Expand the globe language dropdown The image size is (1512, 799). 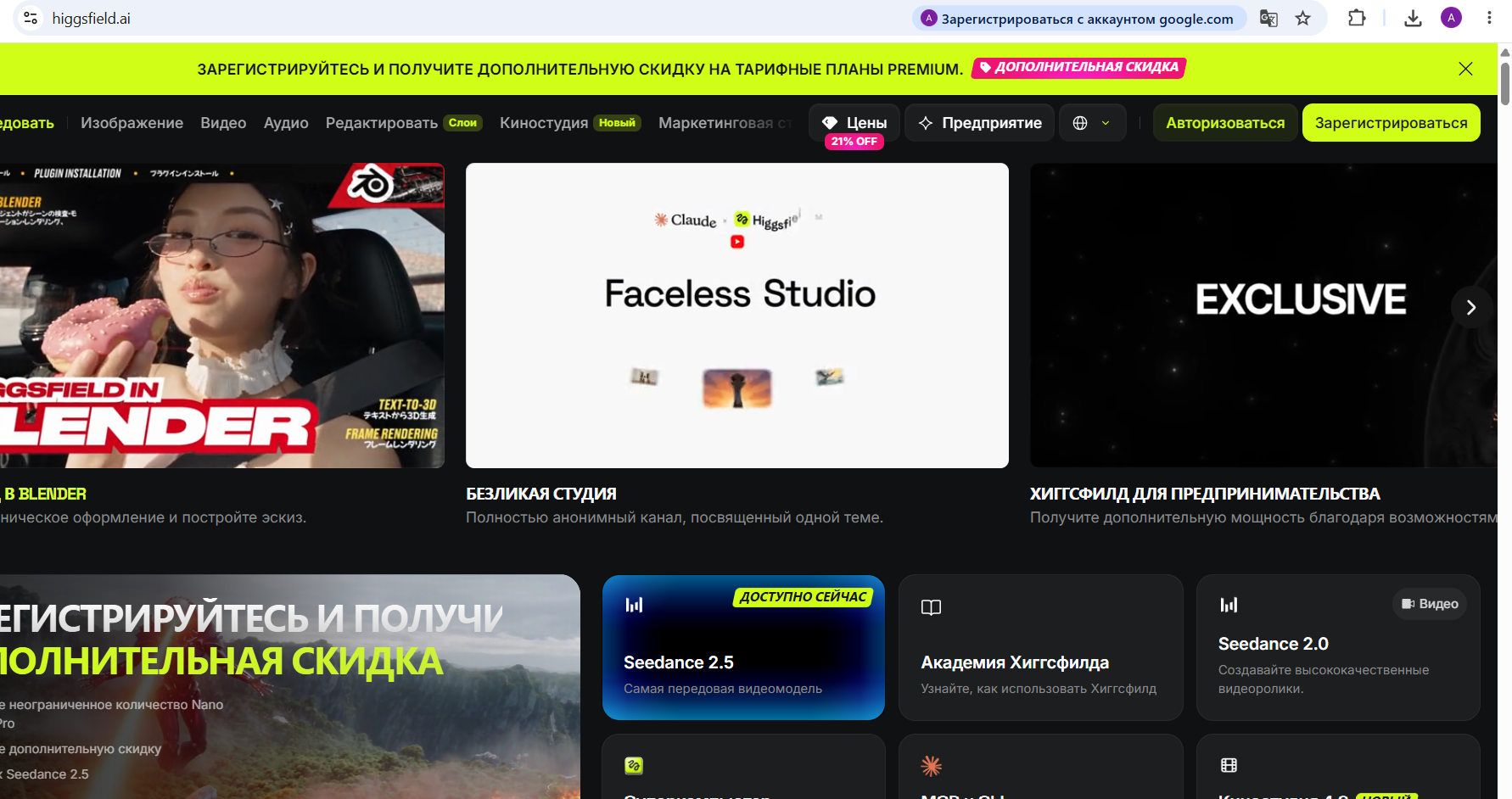click(x=1092, y=123)
